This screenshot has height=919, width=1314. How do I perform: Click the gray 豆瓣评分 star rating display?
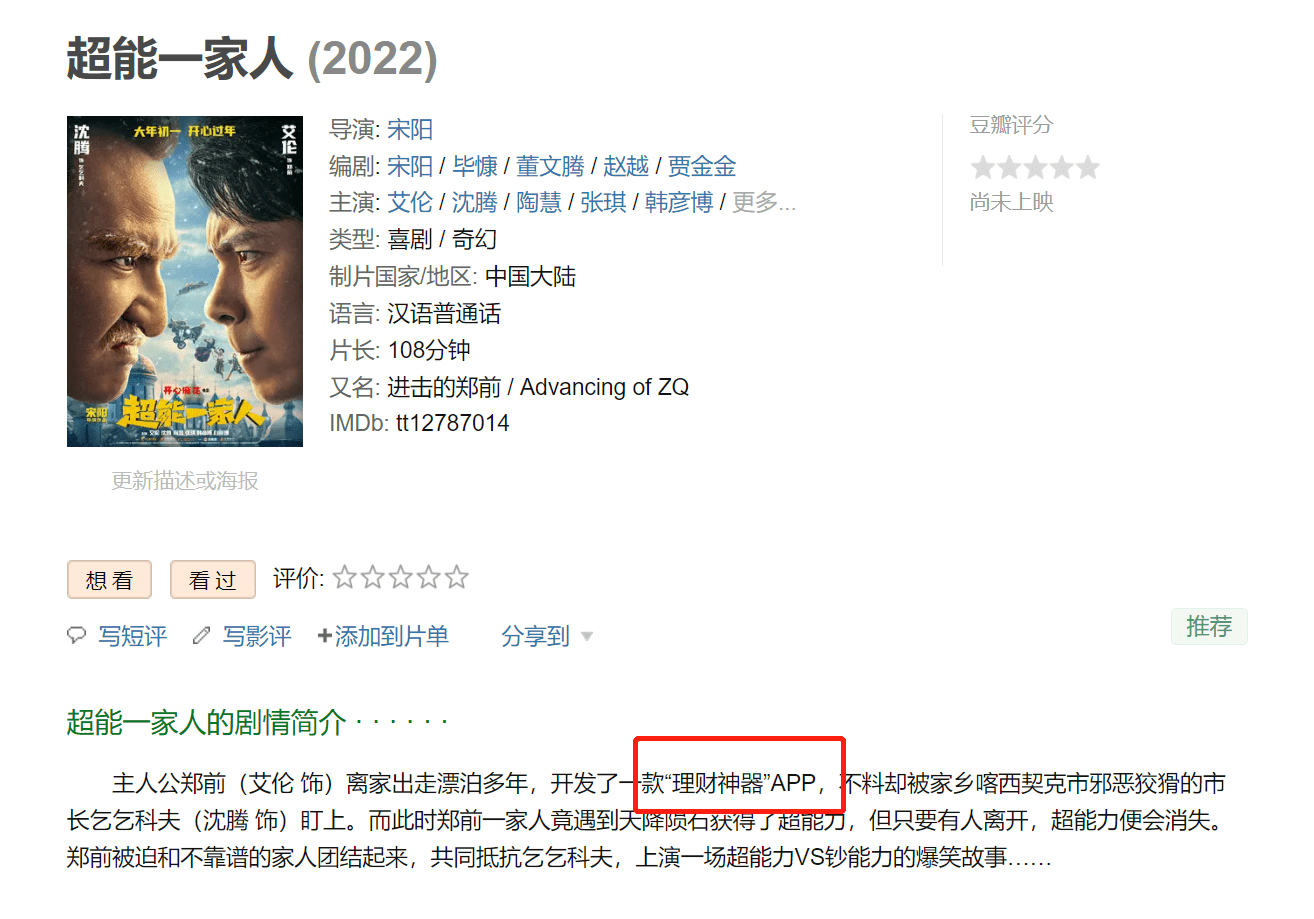point(1035,167)
